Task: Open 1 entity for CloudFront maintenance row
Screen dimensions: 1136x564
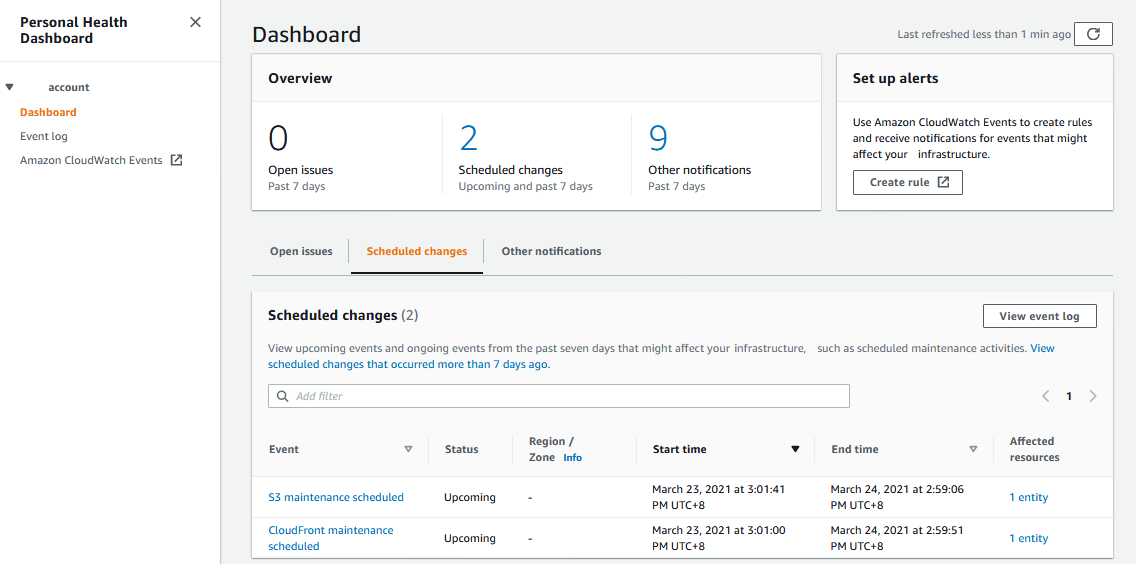Action: [1029, 539]
